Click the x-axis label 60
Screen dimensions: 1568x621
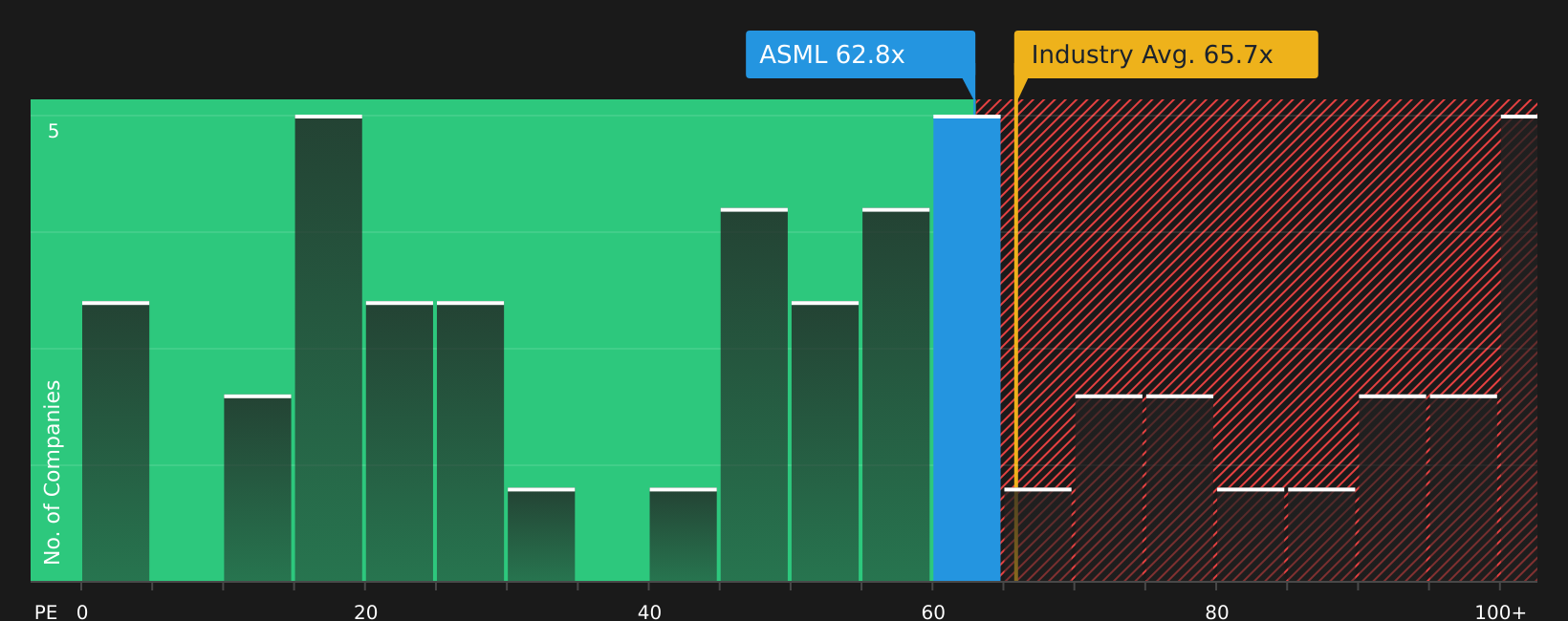[x=933, y=612]
